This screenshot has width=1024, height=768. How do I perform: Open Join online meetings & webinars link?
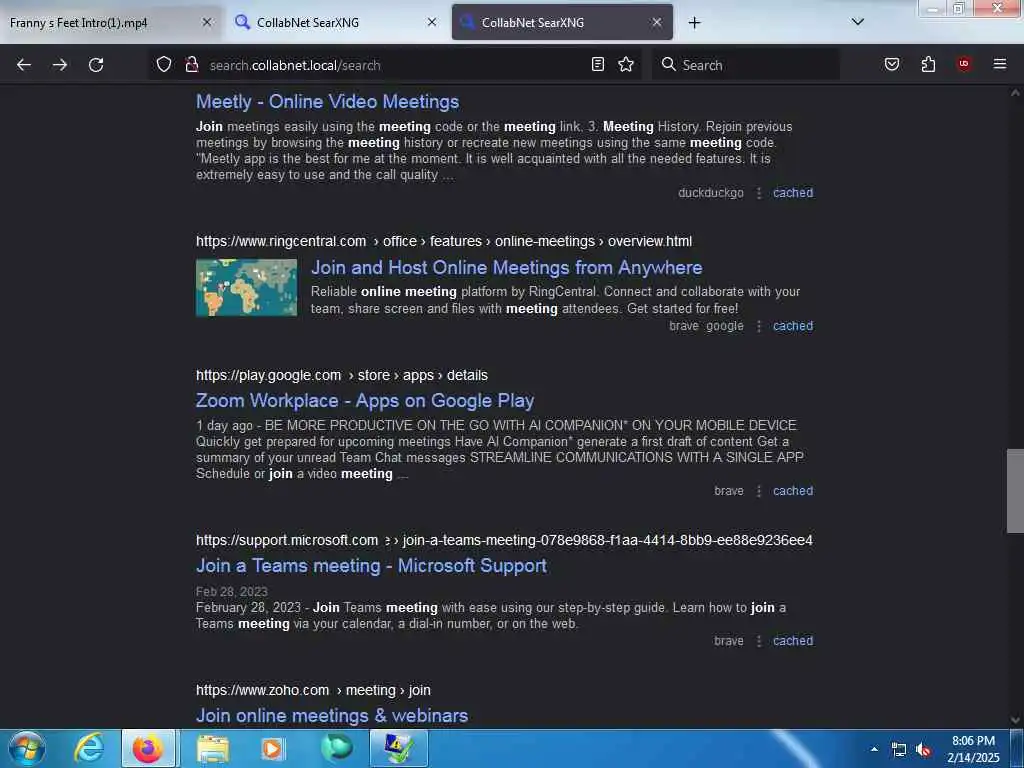(x=332, y=716)
